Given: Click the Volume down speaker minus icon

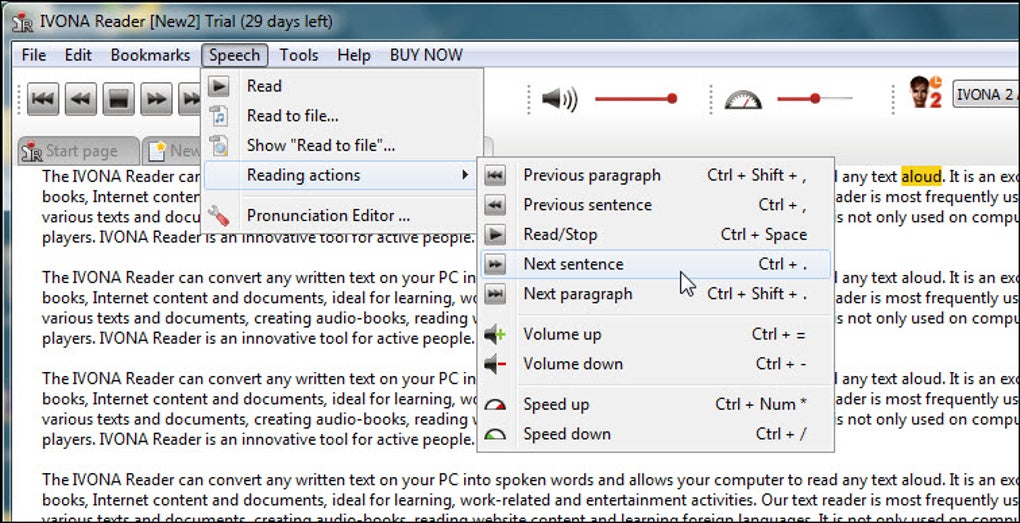Looking at the screenshot, I should pyautogui.click(x=495, y=364).
